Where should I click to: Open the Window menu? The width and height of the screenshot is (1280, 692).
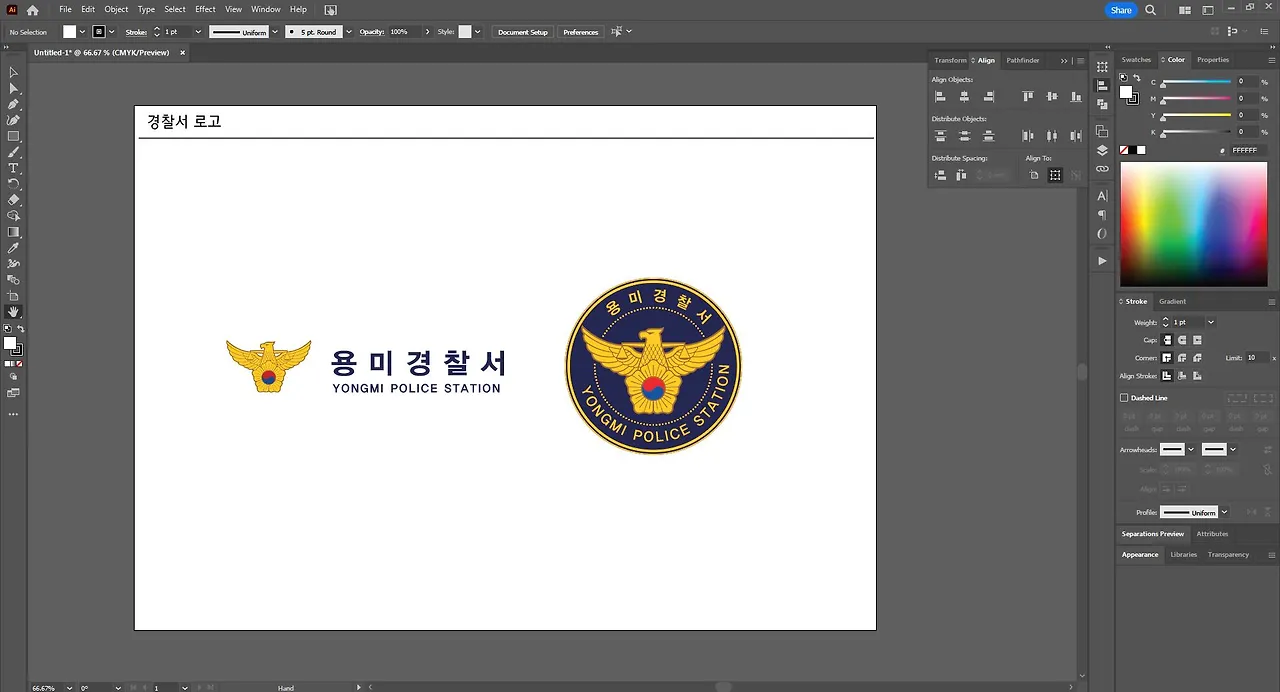pyautogui.click(x=265, y=9)
